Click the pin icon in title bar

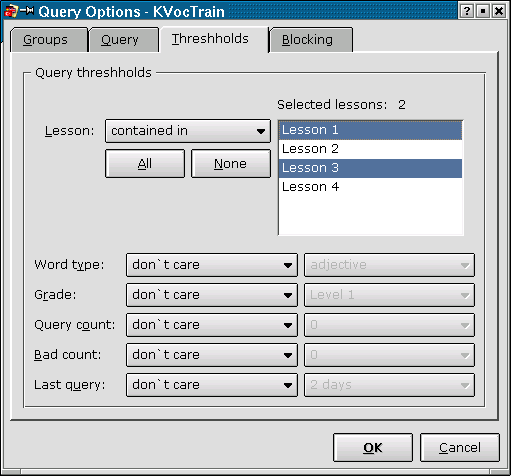pos(27,11)
